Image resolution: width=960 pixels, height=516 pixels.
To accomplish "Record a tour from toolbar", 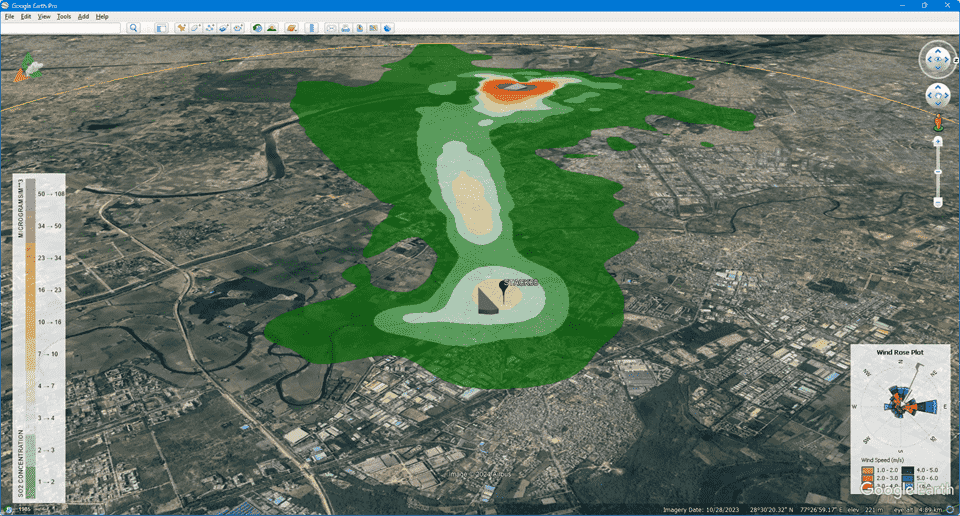I will click(x=238, y=28).
